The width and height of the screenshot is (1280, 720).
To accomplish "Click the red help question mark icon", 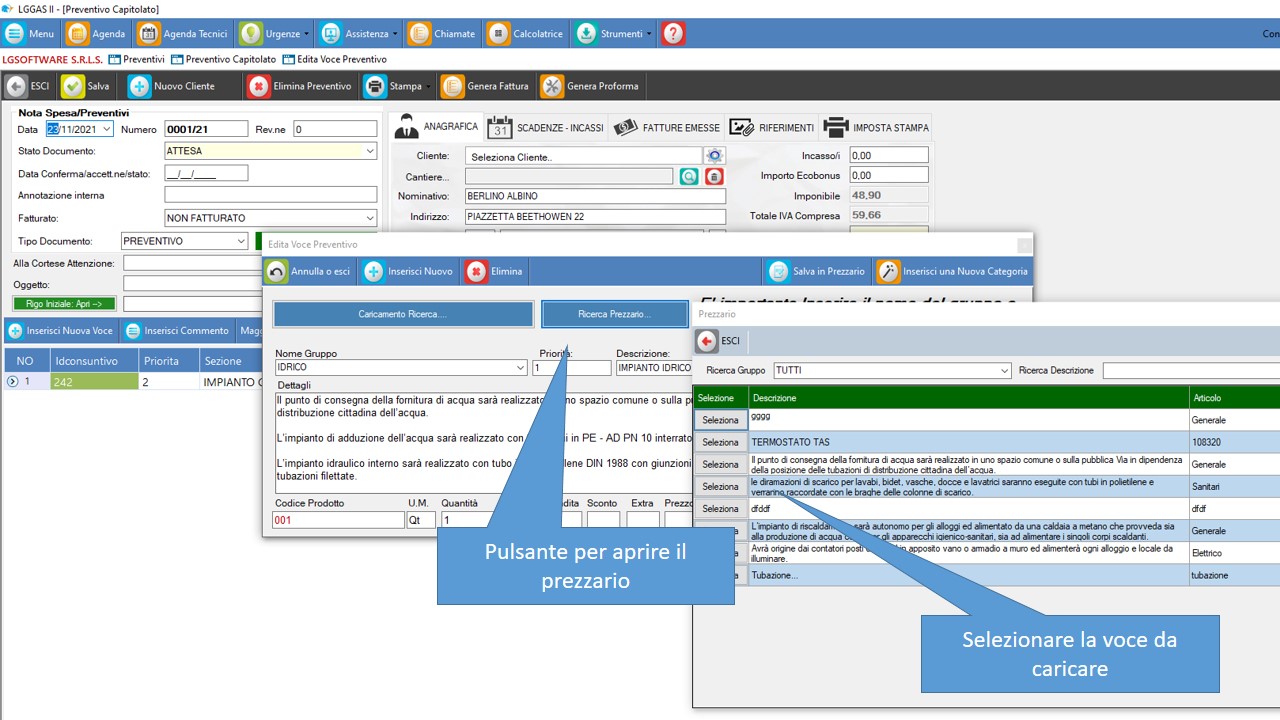I will pos(673,34).
